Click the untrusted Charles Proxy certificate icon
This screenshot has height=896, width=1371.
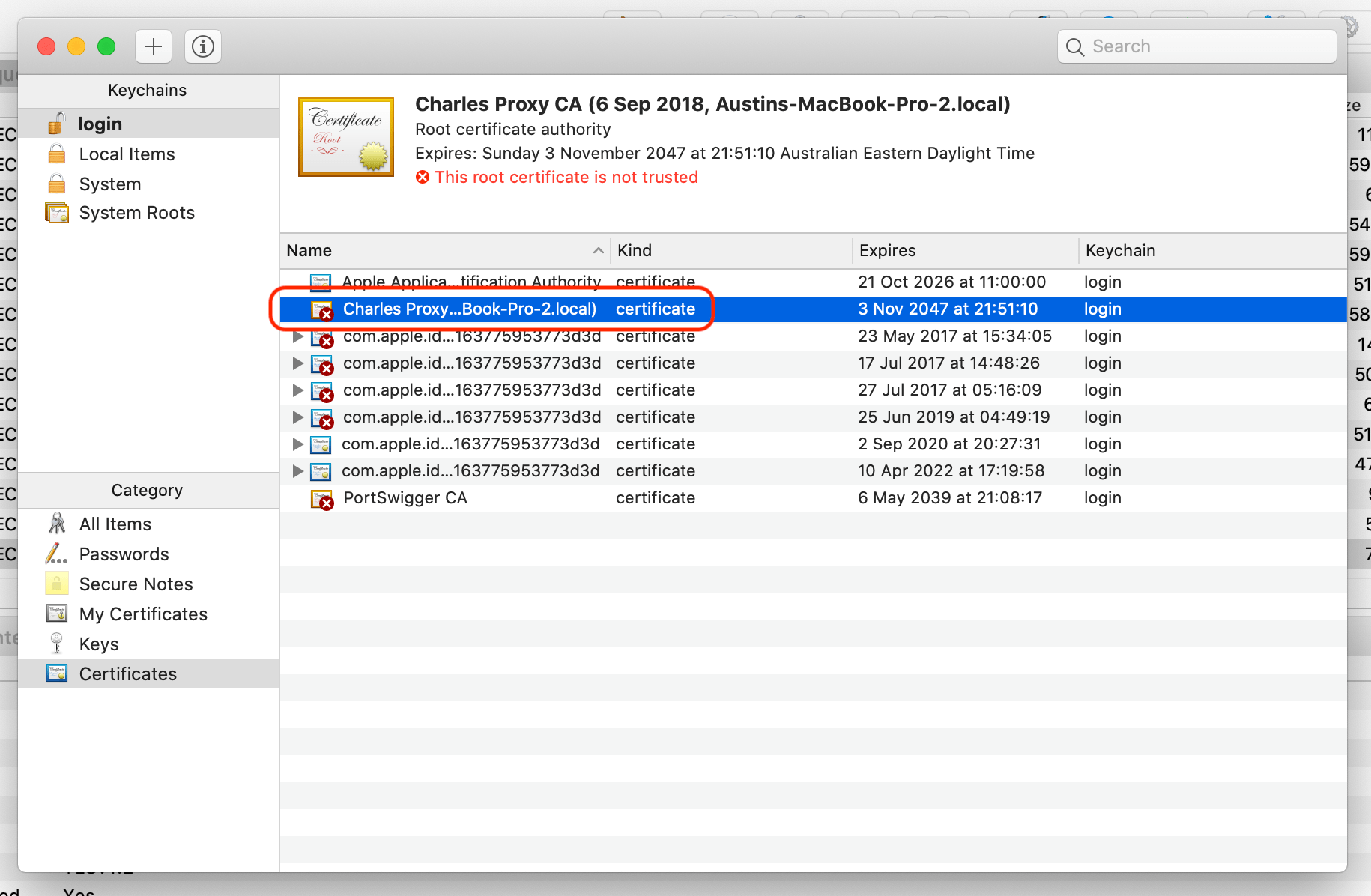pos(322,309)
